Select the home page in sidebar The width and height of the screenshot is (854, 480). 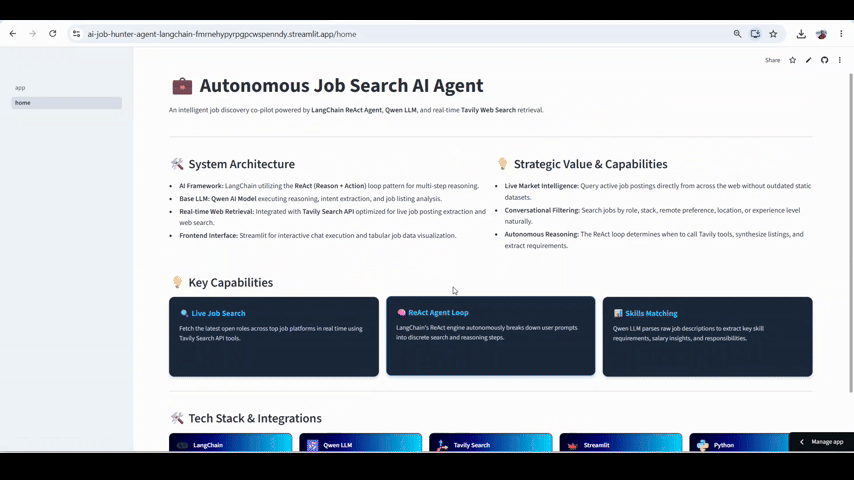point(66,102)
